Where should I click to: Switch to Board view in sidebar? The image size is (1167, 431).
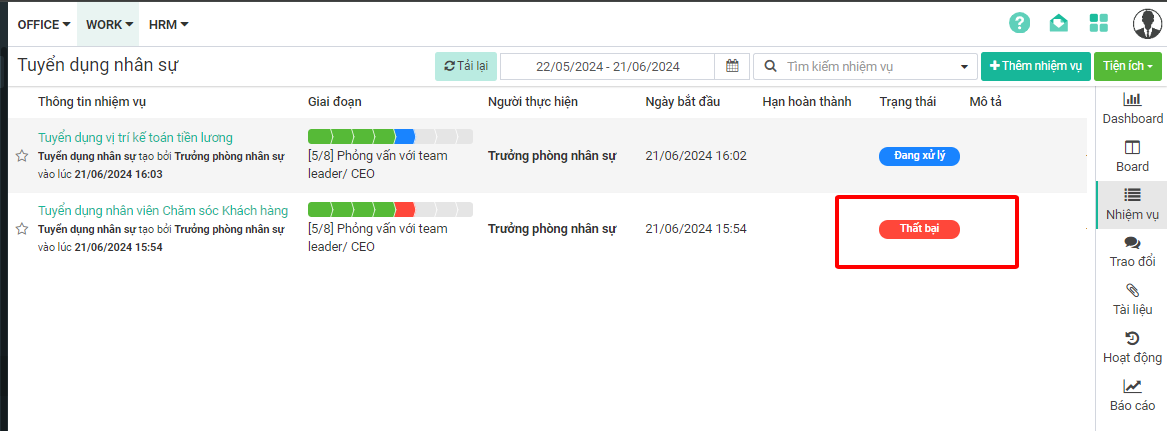[1132, 156]
